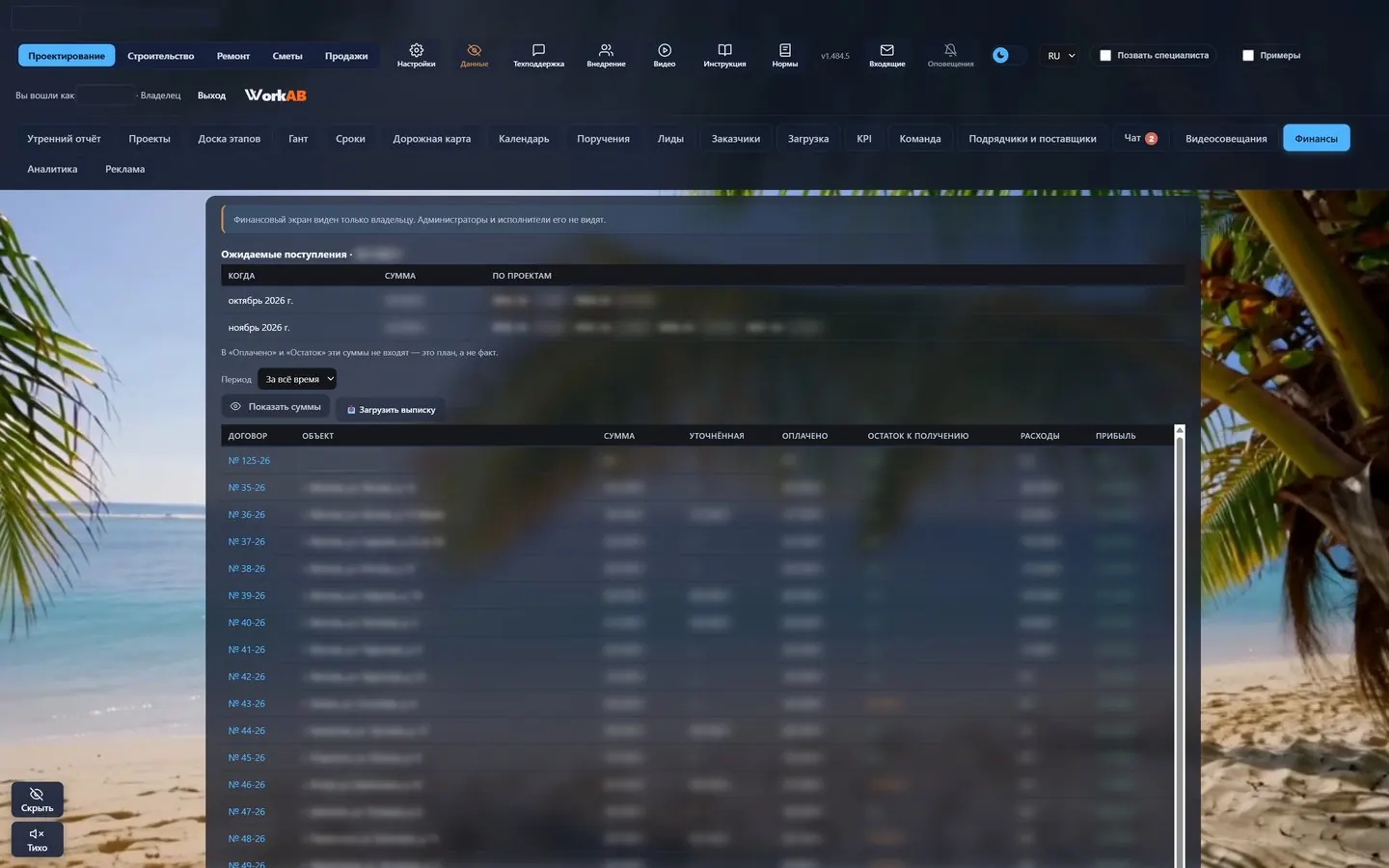Open contract № 38-26 link
The height and width of the screenshot is (868, 1389).
(x=246, y=569)
